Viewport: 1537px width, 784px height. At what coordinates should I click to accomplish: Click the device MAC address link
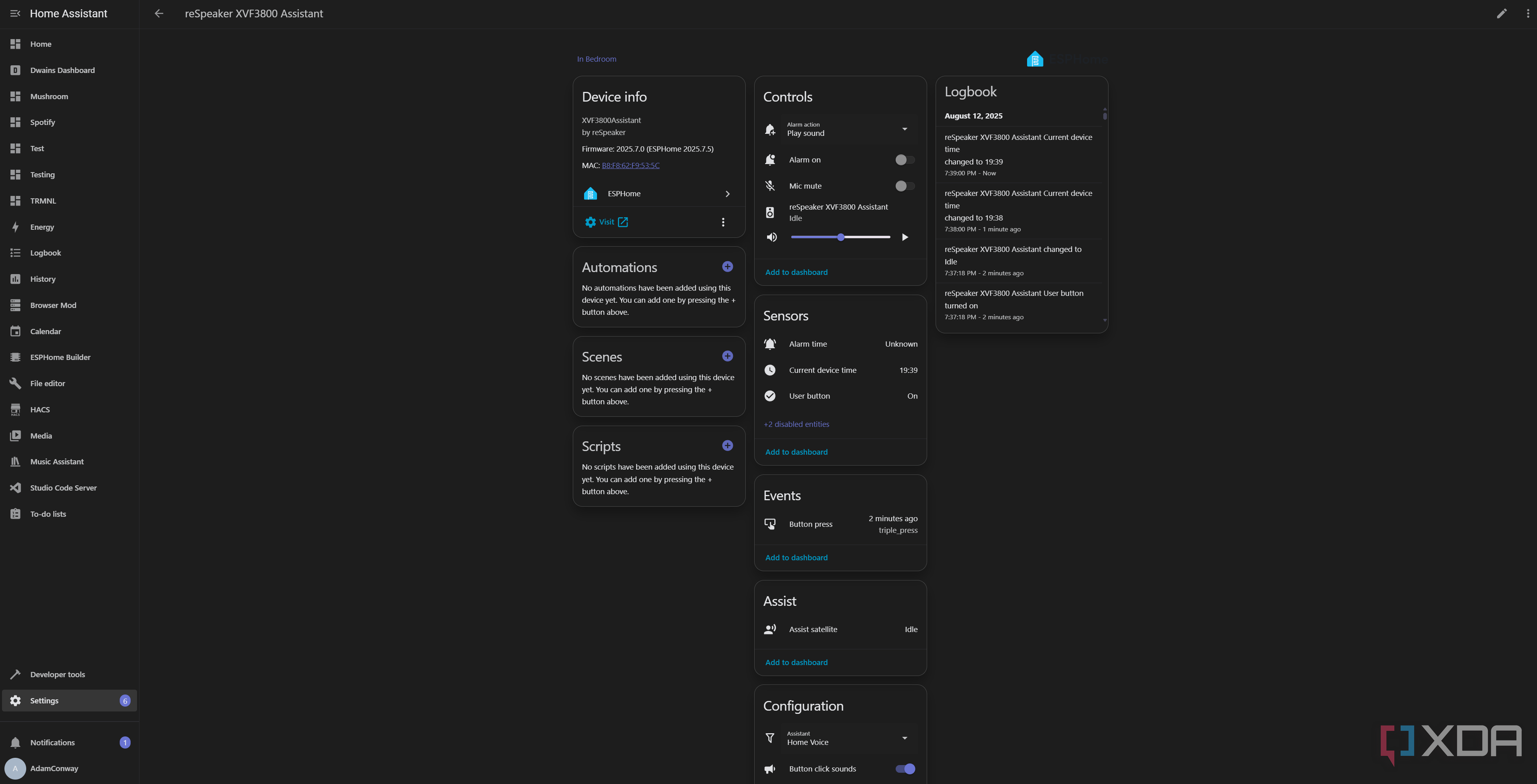(x=630, y=165)
